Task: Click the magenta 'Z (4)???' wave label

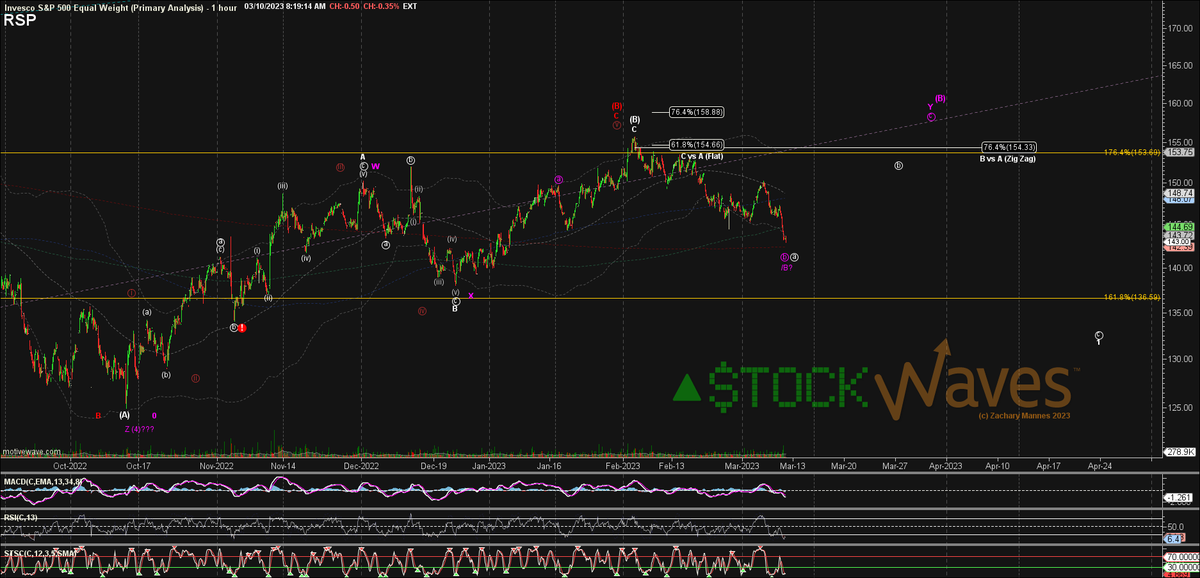Action: pyautogui.click(x=139, y=428)
